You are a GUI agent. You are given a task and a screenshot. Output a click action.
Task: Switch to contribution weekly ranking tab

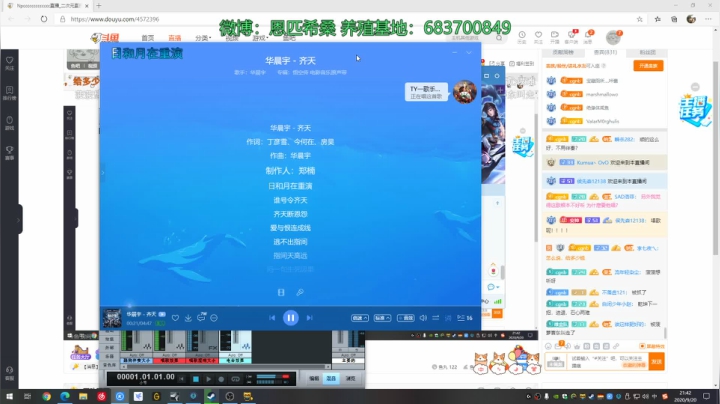point(563,52)
